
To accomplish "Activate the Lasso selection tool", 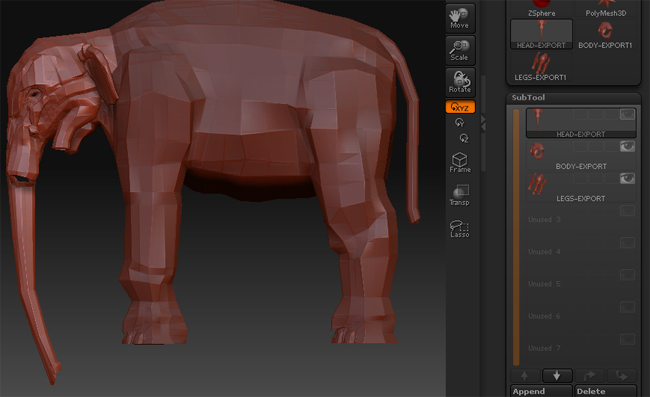I will click(x=460, y=228).
